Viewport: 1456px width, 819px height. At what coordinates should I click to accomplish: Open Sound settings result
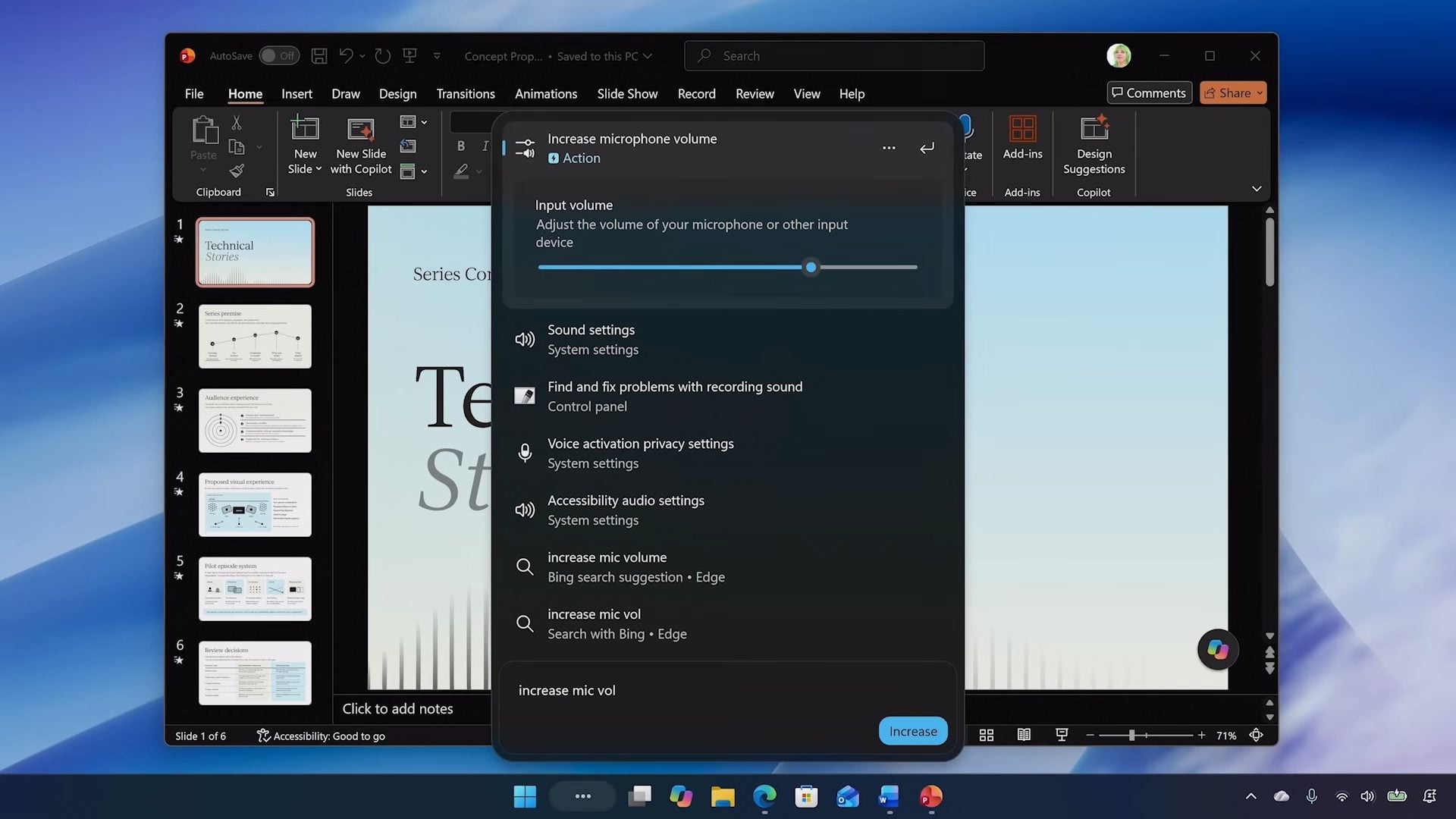point(727,340)
